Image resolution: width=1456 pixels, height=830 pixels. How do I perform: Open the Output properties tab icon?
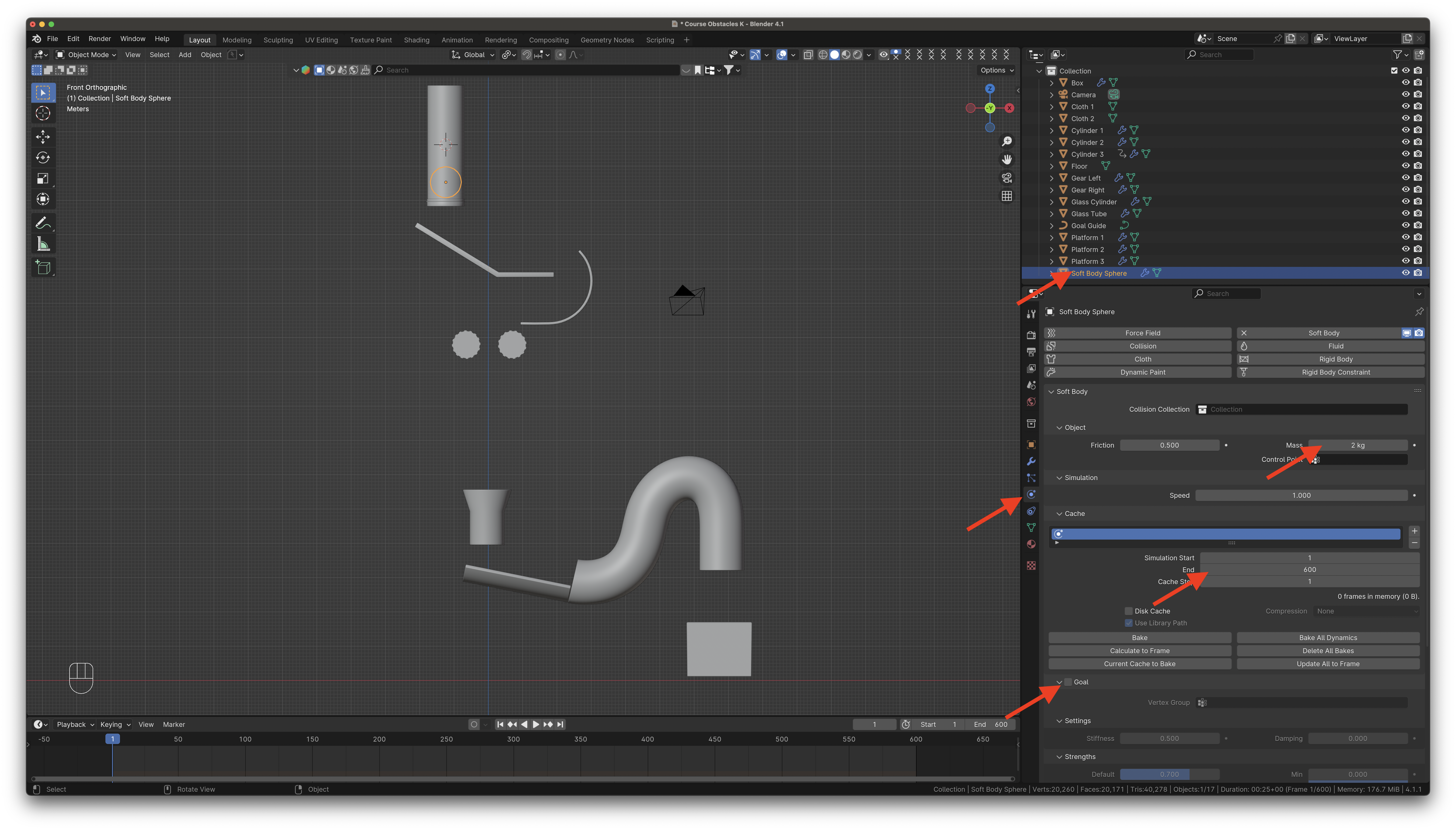[1031, 352]
